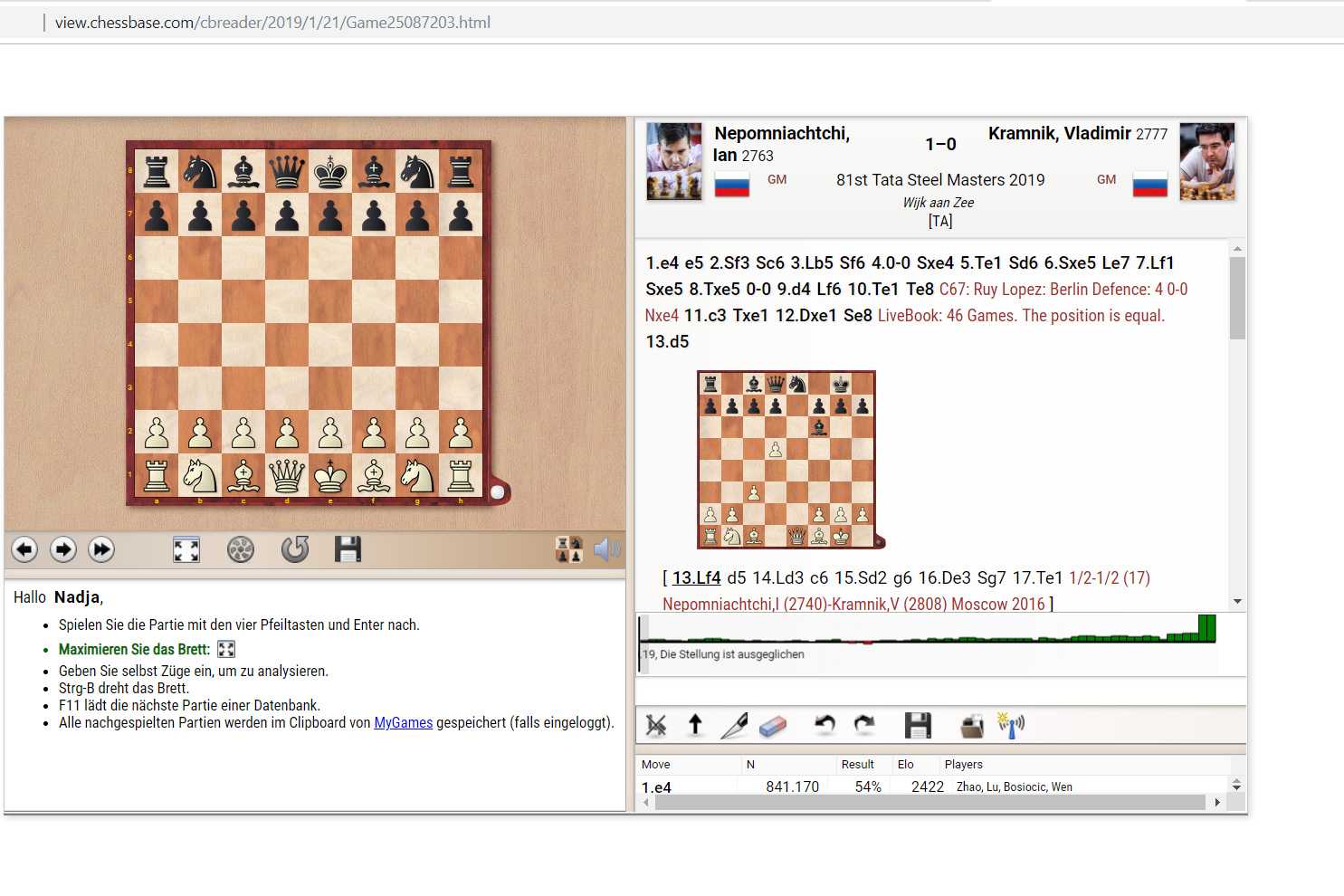Click the white knight on g1
1344x896 pixels.
click(x=417, y=475)
